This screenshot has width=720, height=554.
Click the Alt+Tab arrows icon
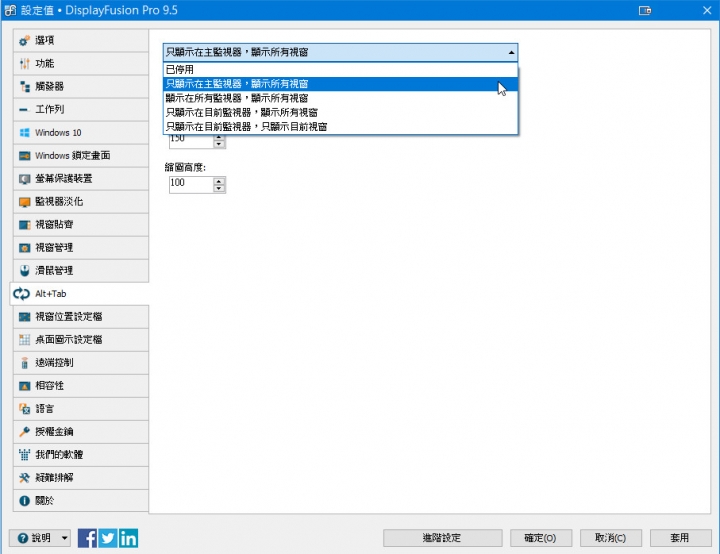pos(22,294)
